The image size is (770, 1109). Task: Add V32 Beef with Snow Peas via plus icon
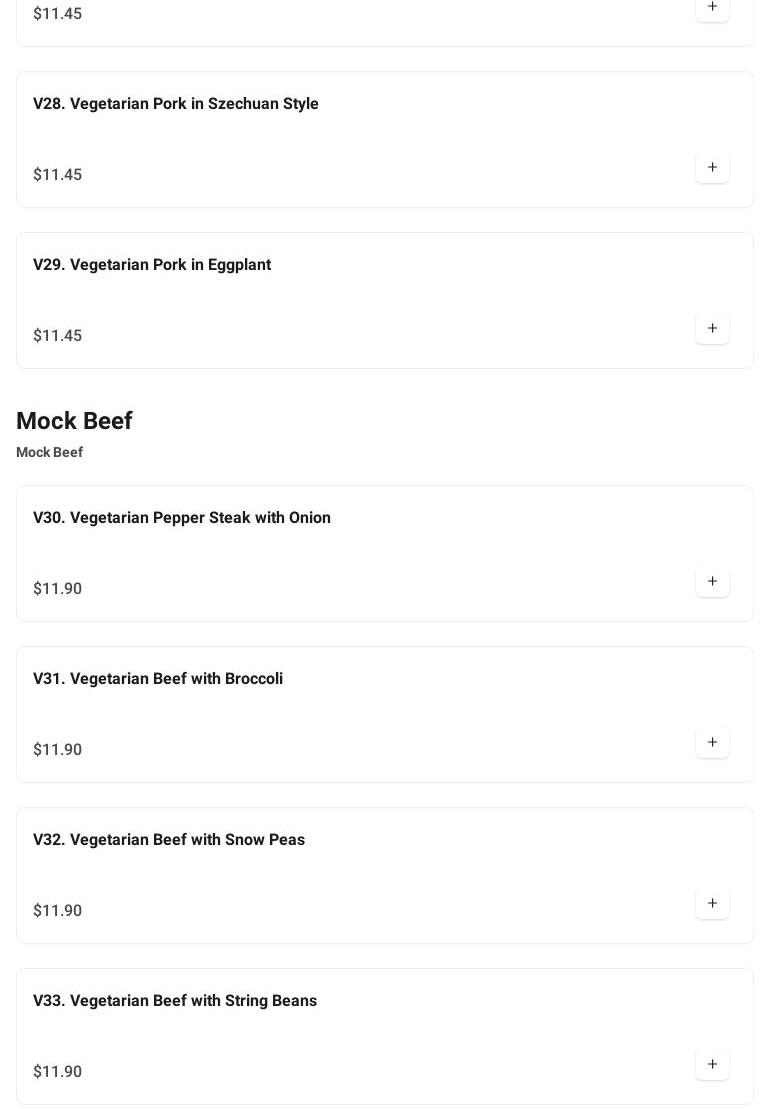pyautogui.click(x=712, y=903)
